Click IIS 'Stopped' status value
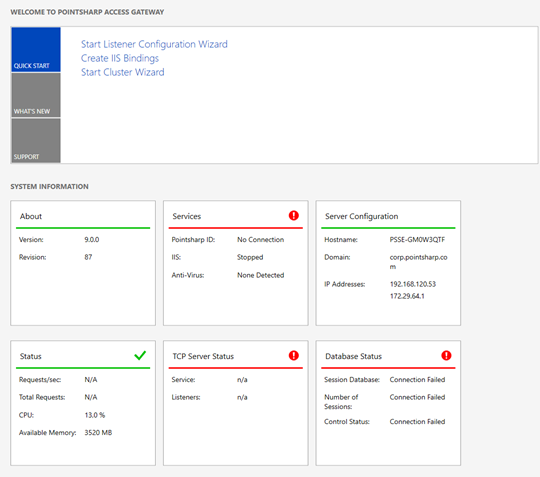Viewport: 540px width, 477px height. [250, 257]
